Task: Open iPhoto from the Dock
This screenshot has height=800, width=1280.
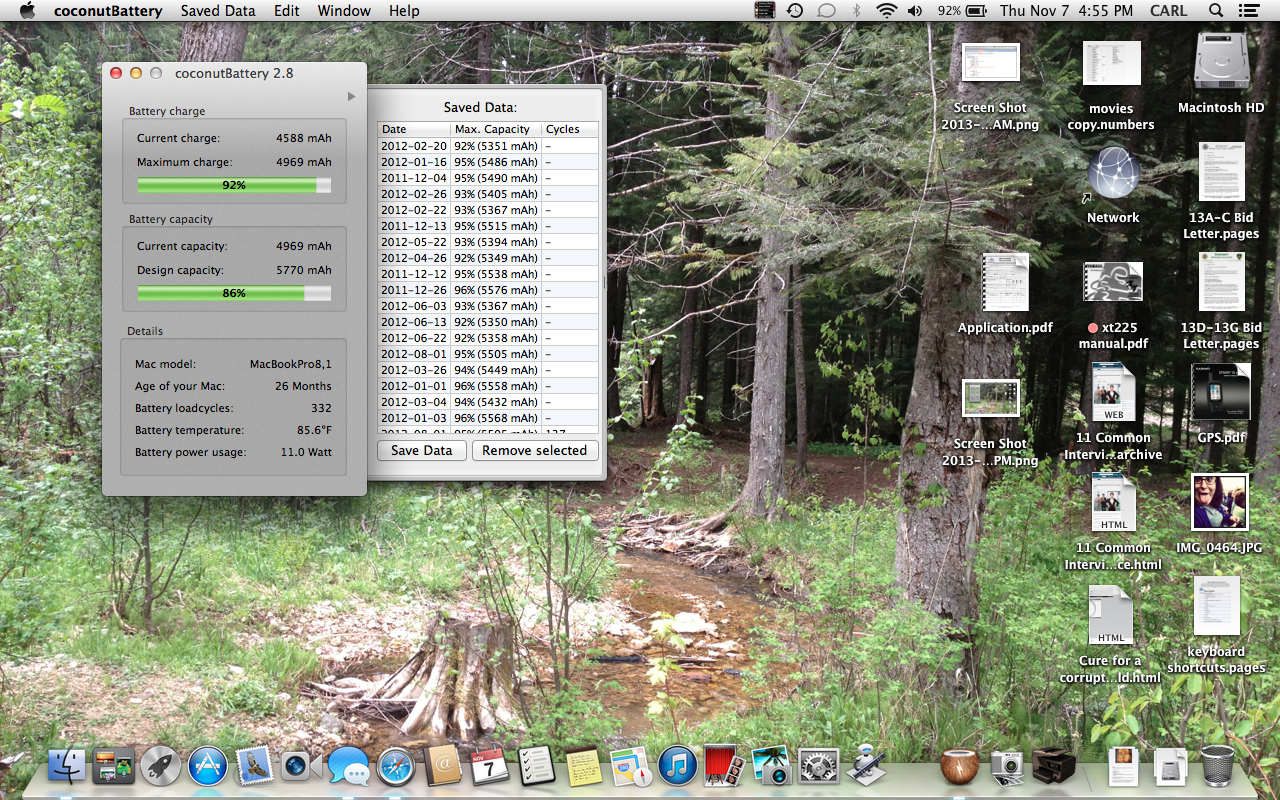Action: pyautogui.click(x=771, y=766)
